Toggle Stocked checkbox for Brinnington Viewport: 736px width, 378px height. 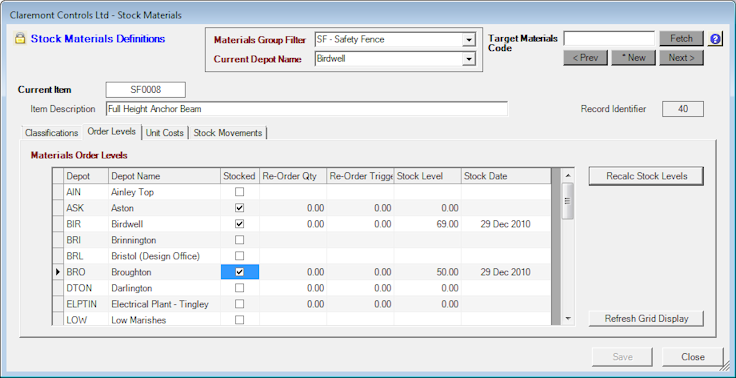point(239,239)
